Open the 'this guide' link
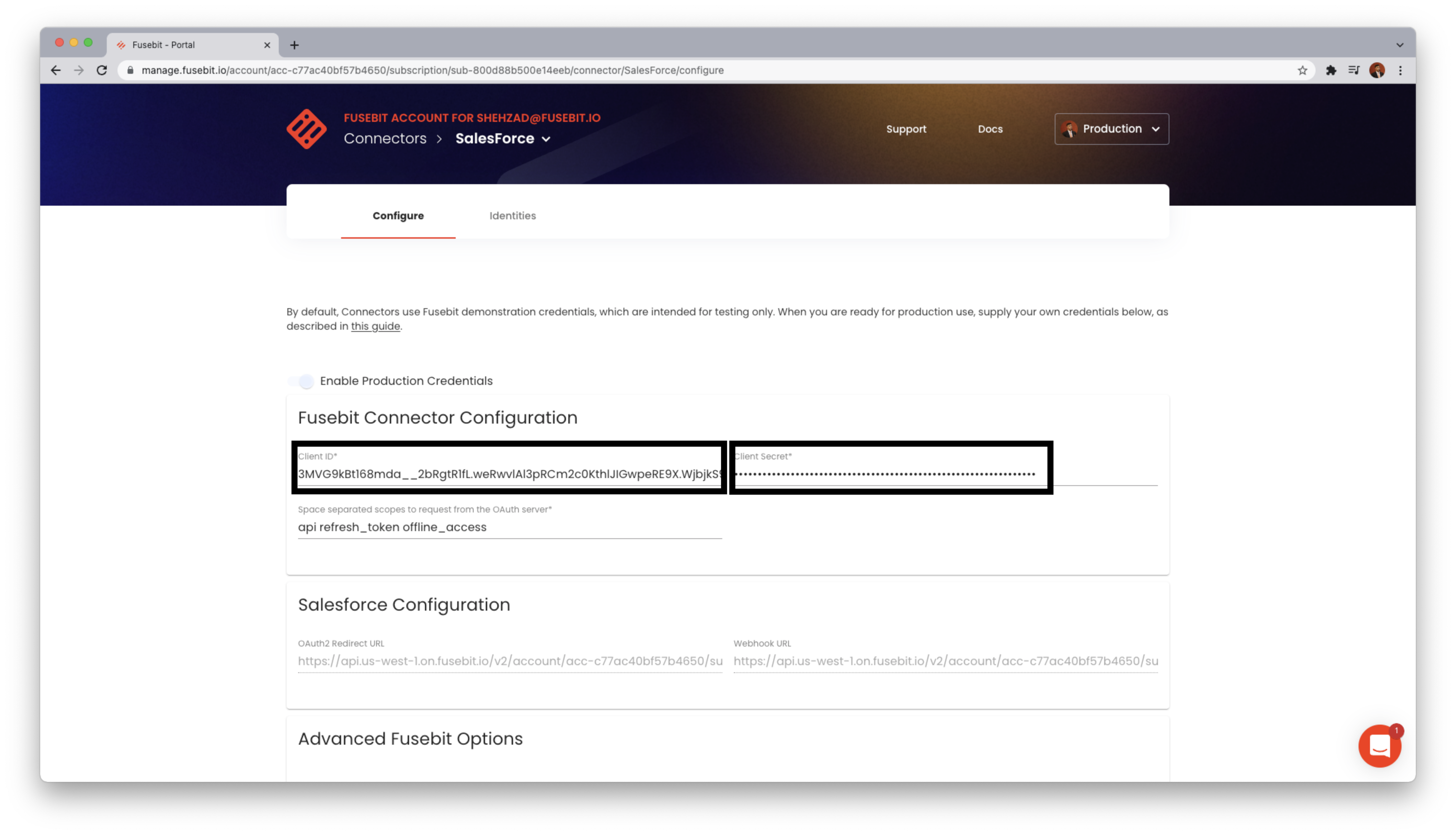This screenshot has height=835, width=1456. [375, 326]
